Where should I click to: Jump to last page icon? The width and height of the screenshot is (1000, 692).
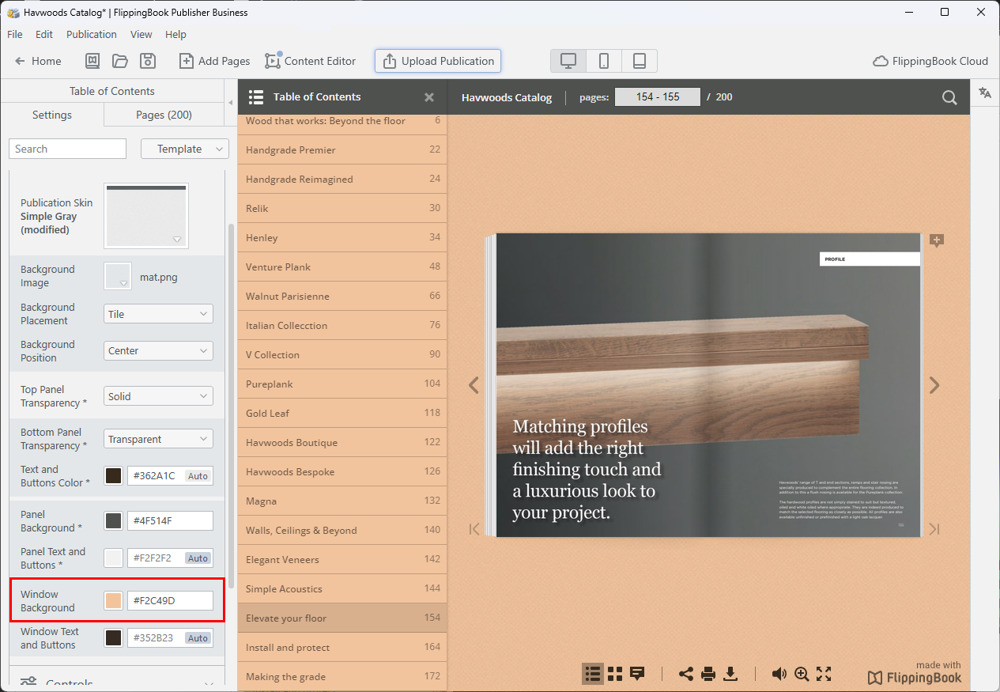(x=934, y=529)
